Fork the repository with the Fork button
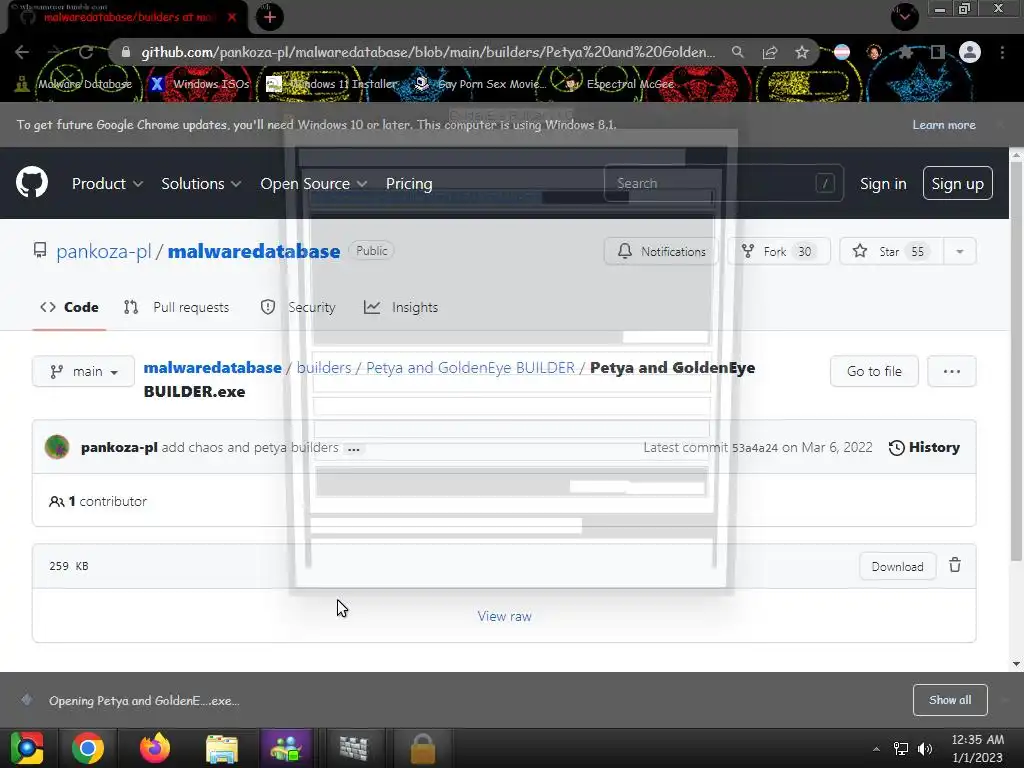This screenshot has width=1024, height=768. [x=779, y=251]
